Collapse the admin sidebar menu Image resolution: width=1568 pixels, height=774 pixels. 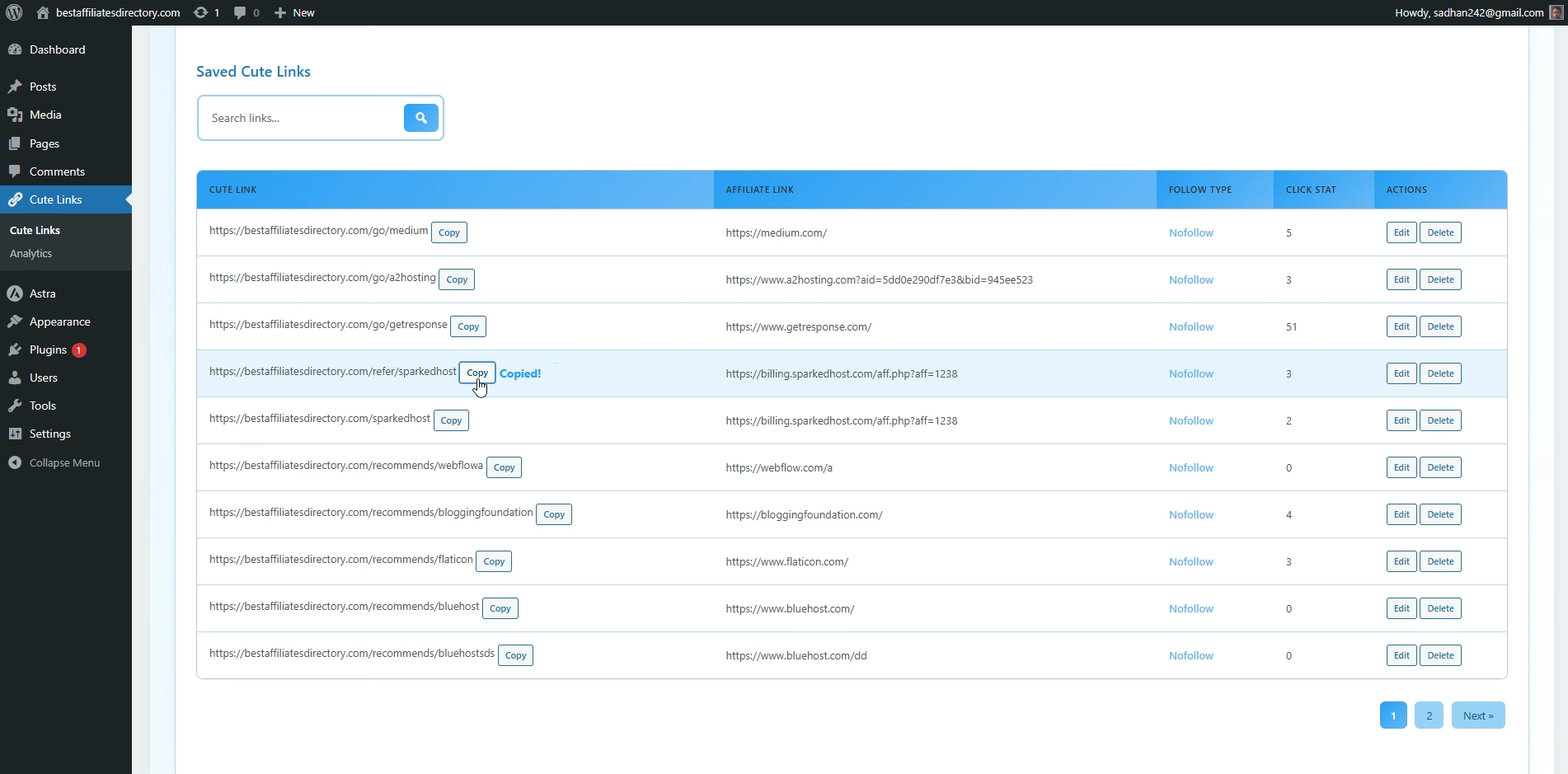click(15, 462)
